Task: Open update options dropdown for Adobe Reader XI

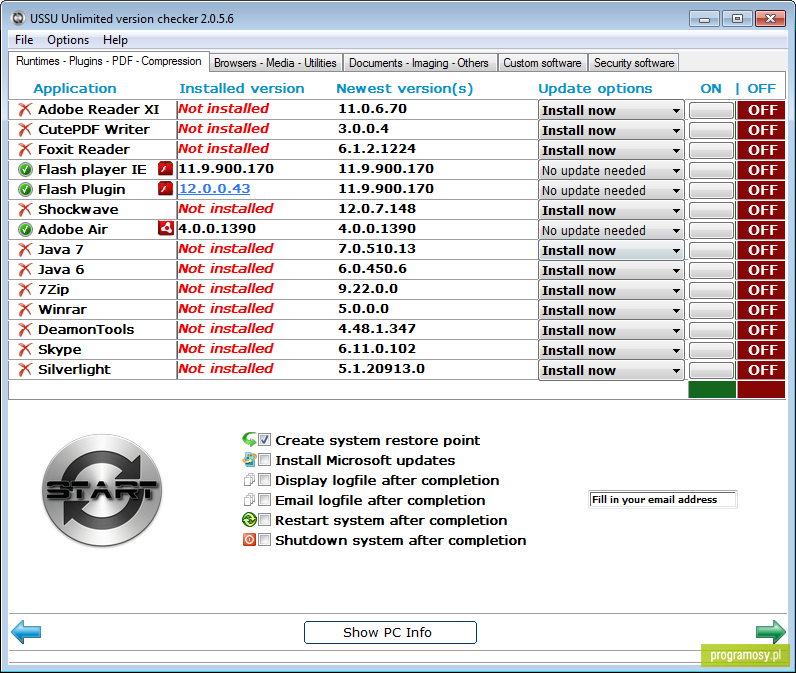Action: coord(611,110)
